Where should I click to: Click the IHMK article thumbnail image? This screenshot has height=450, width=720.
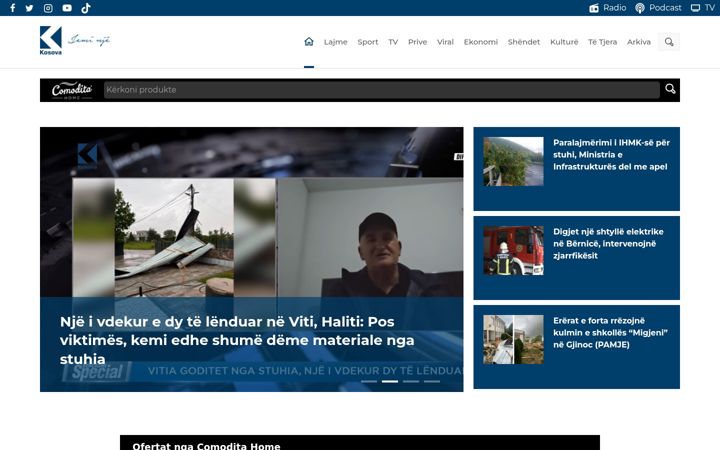click(513, 161)
